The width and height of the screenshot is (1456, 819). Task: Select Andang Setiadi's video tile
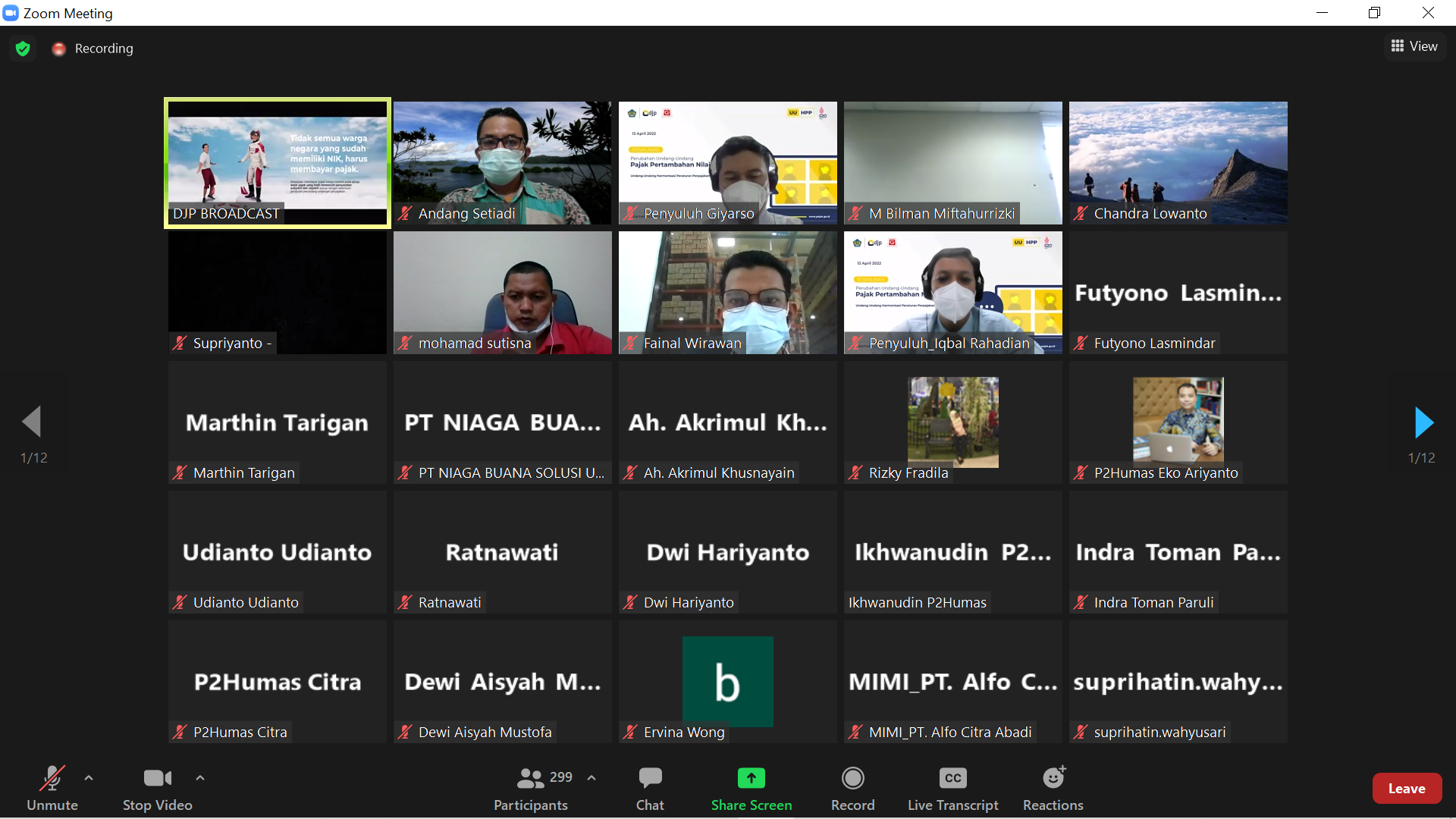[x=502, y=163]
